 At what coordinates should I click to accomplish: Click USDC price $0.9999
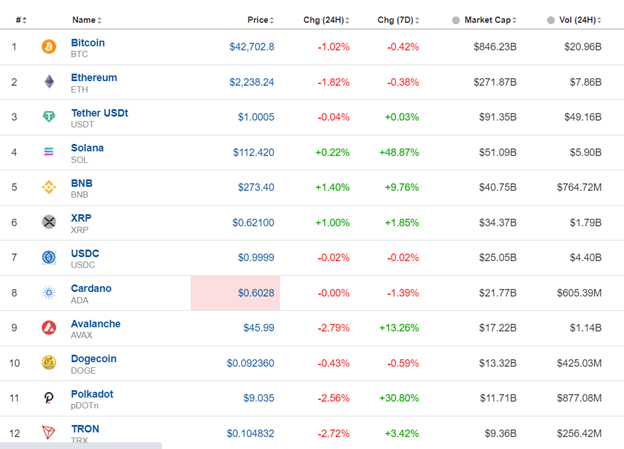pos(256,258)
